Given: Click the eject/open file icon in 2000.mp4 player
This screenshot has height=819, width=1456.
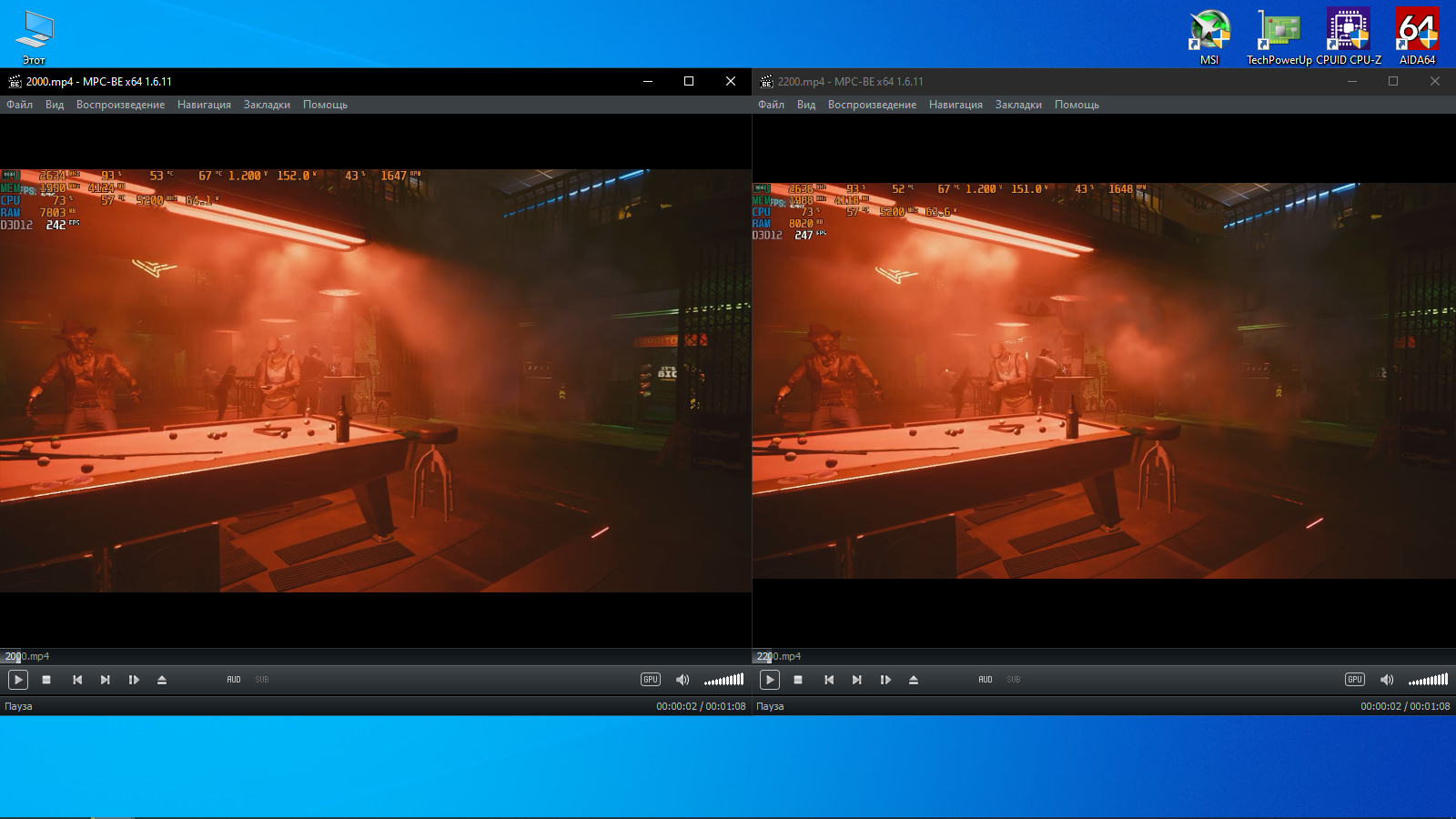Looking at the screenshot, I should click(x=162, y=680).
